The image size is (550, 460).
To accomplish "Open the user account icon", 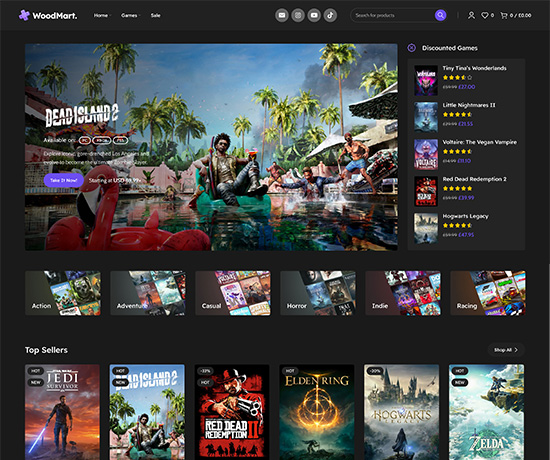I will [x=471, y=15].
